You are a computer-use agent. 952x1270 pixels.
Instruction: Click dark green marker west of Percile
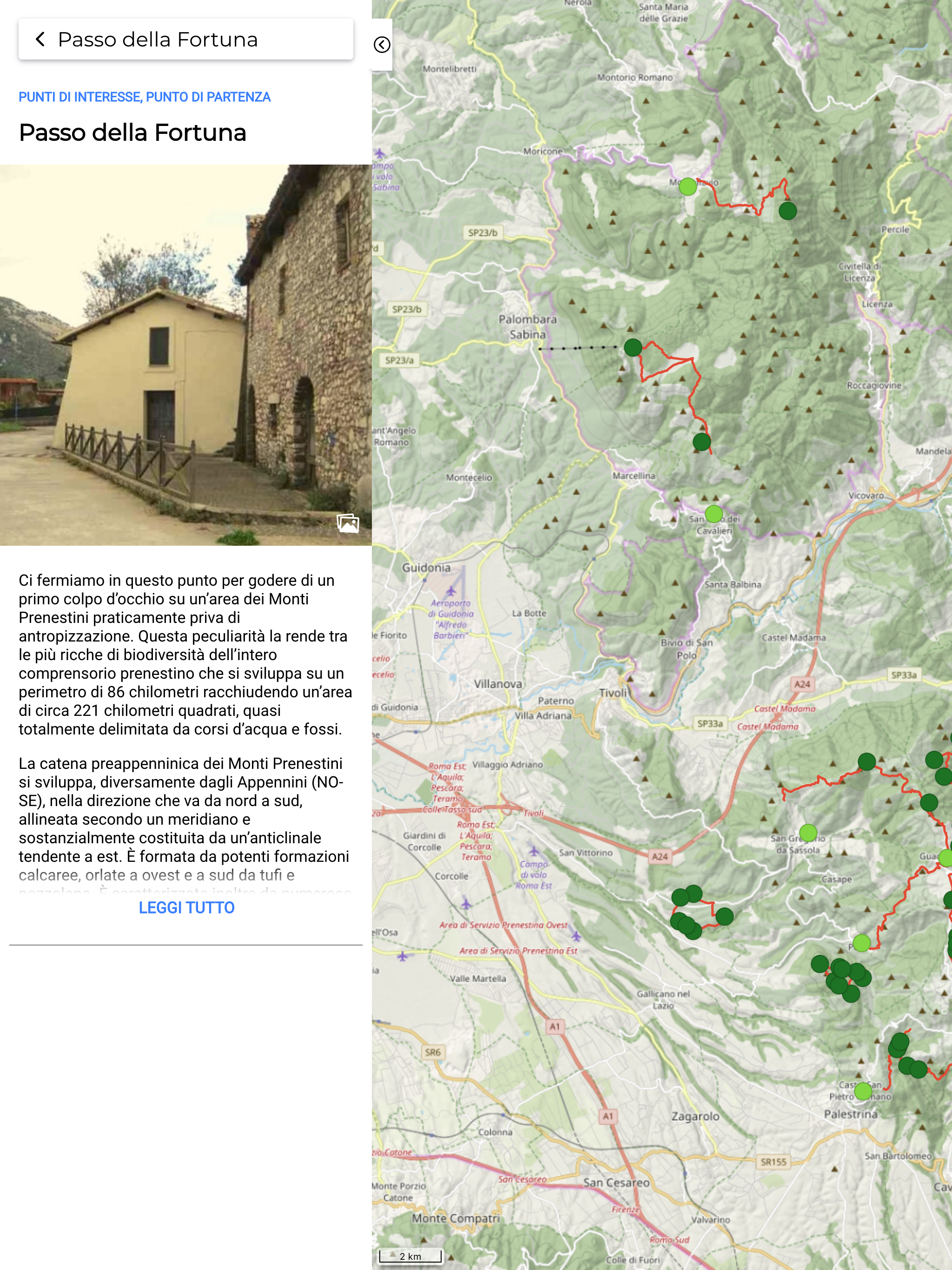tap(787, 211)
